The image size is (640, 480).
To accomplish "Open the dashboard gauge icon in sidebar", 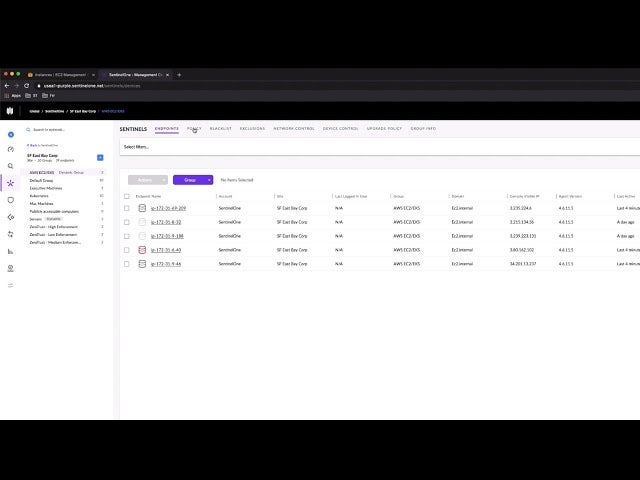I will click(x=10, y=149).
